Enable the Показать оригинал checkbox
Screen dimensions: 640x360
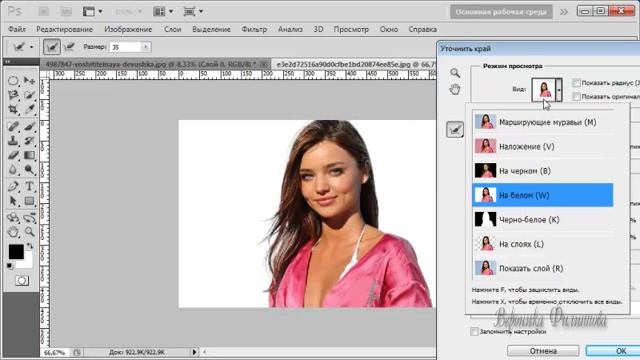tap(576, 96)
